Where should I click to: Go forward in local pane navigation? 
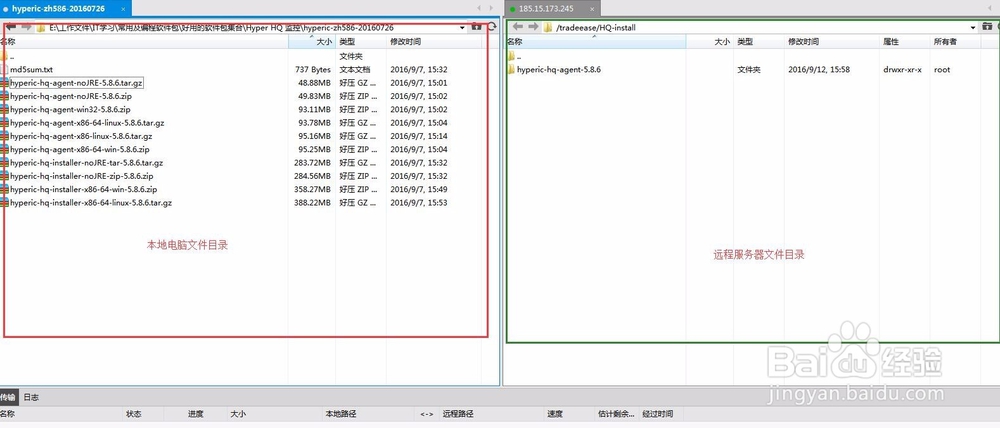coord(25,27)
